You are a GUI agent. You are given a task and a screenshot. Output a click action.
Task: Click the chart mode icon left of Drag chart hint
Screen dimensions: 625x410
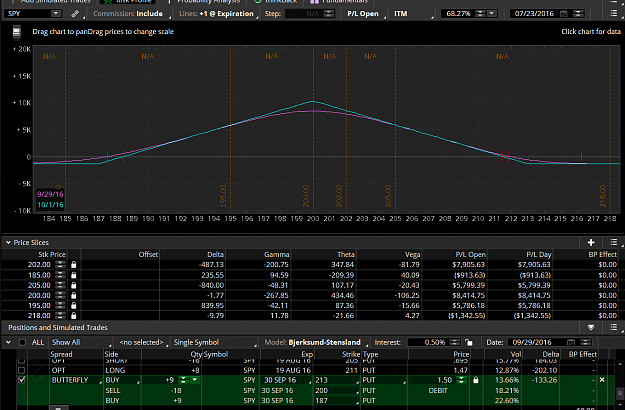point(16,31)
